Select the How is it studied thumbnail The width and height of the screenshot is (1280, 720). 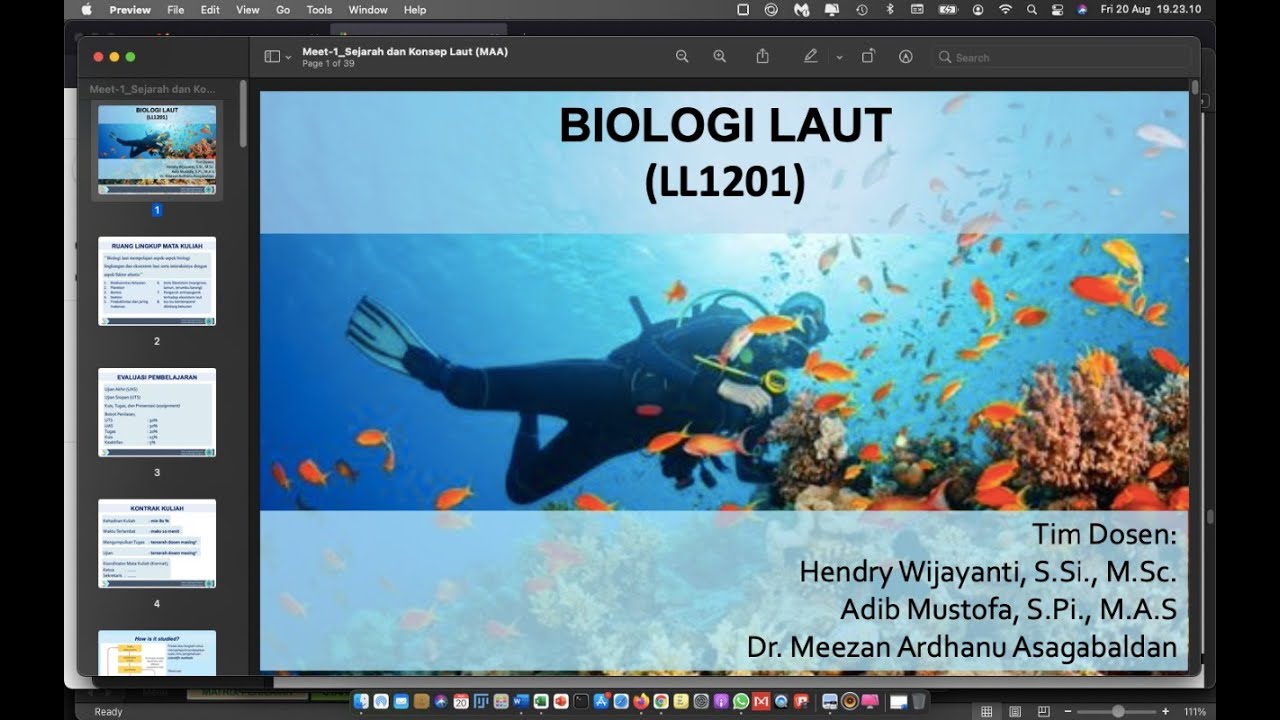157,652
